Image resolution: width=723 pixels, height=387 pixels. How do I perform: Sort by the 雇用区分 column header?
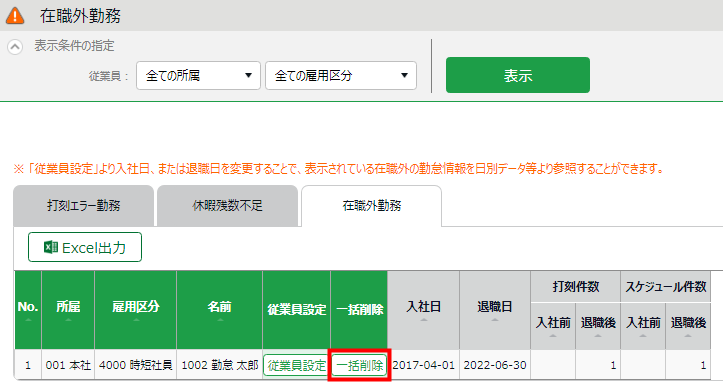[136, 310]
